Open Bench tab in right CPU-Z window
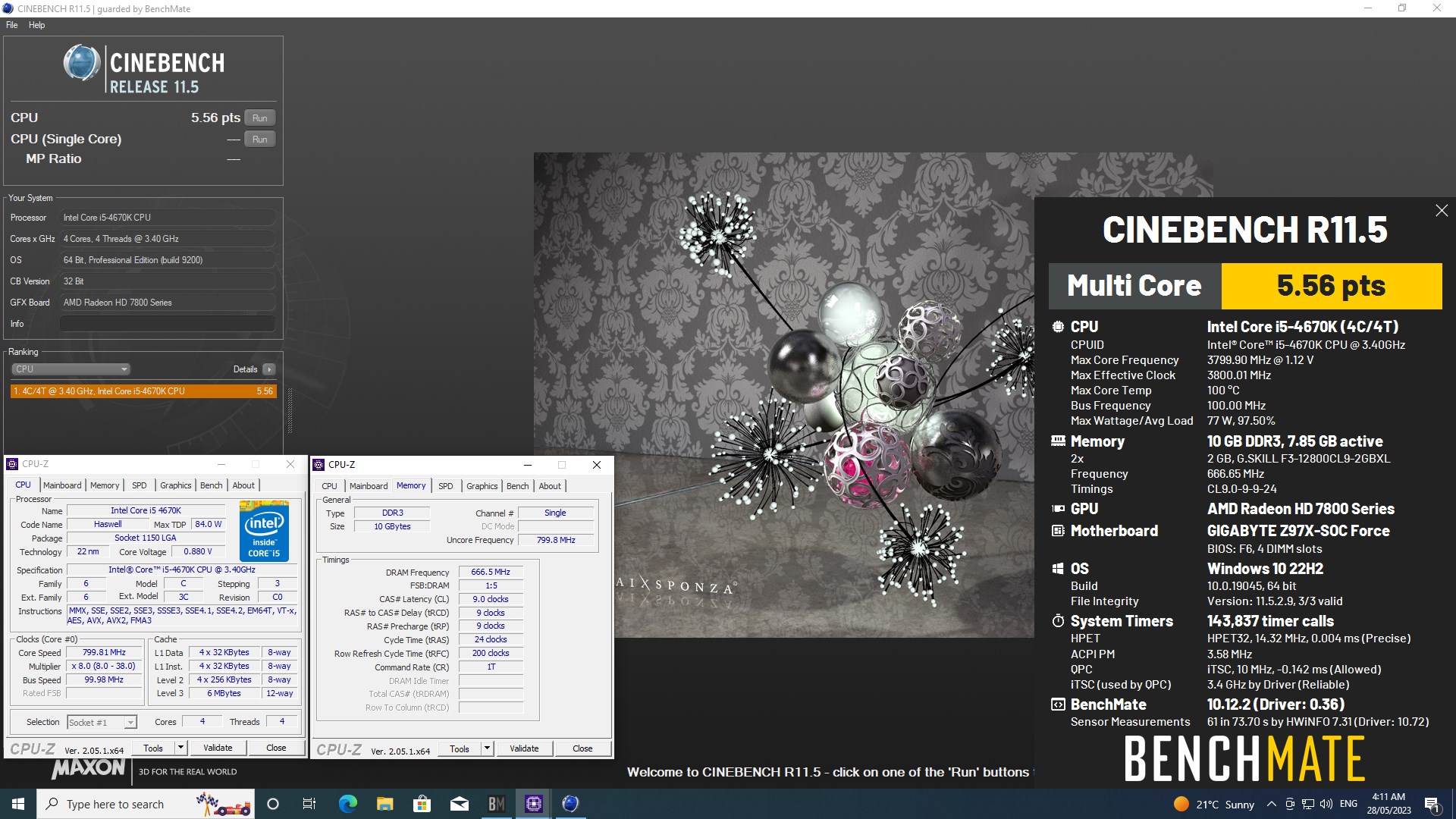Screen dimensions: 1456x819 518,486
